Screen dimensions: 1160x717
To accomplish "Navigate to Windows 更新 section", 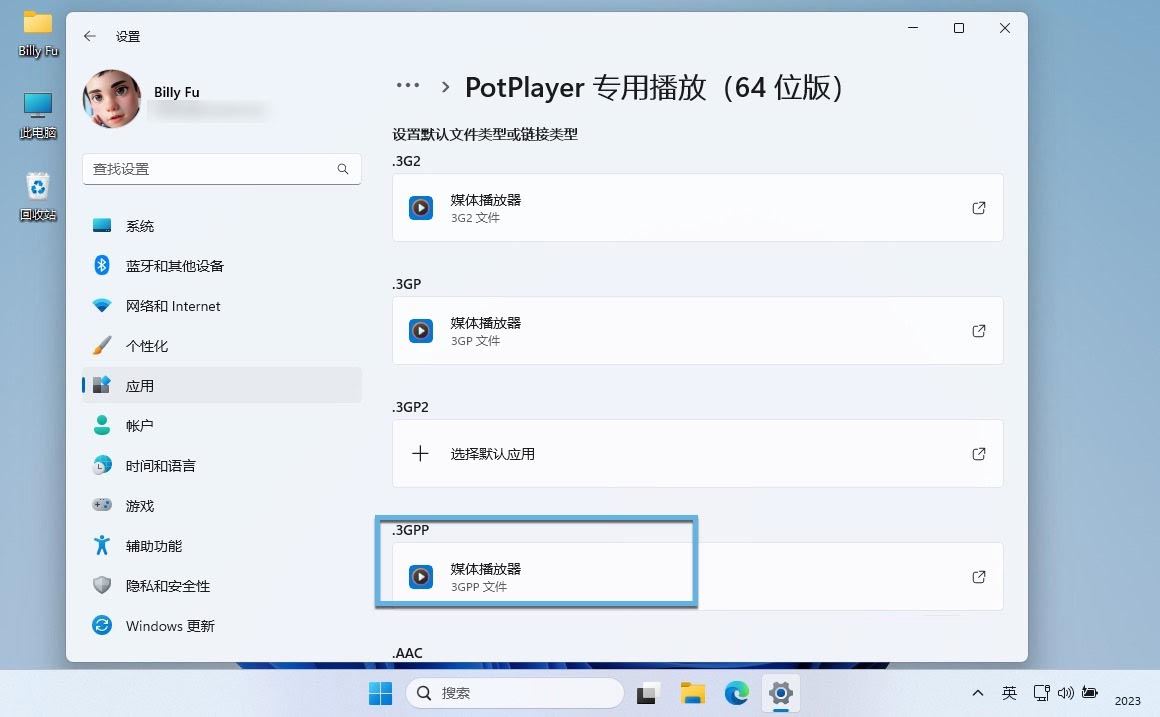I will pos(170,626).
